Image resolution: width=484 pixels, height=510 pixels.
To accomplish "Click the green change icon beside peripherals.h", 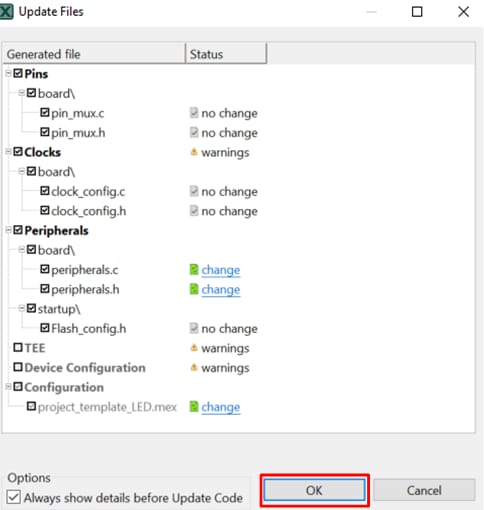I will (194, 289).
